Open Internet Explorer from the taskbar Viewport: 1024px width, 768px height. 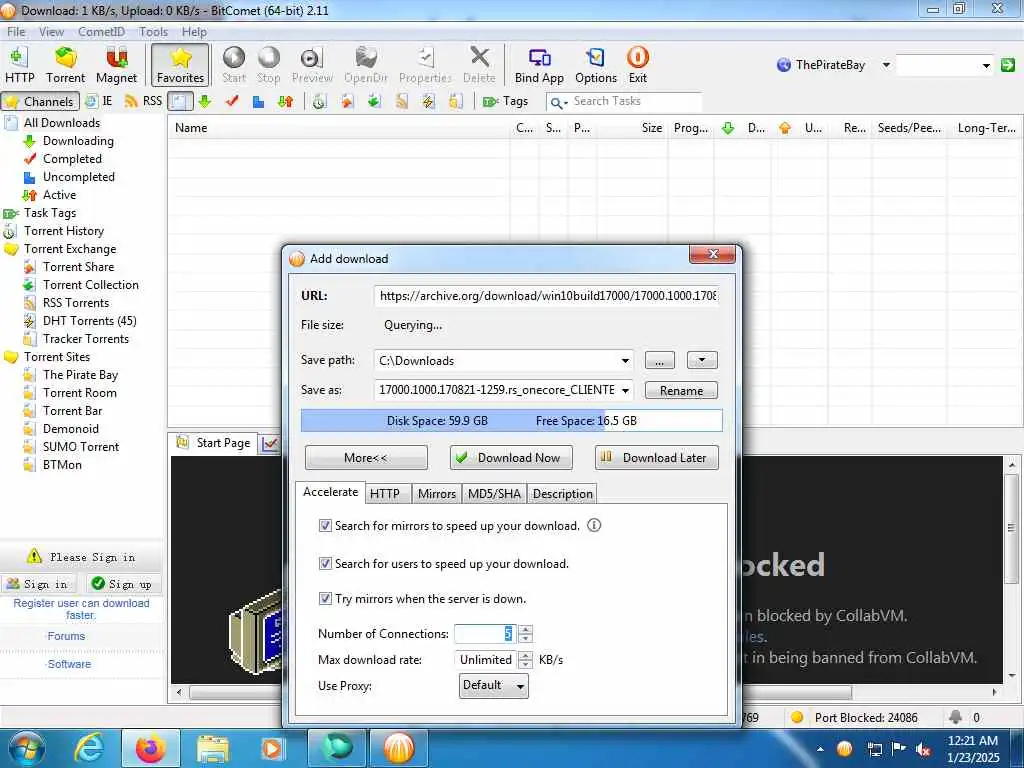tap(89, 748)
